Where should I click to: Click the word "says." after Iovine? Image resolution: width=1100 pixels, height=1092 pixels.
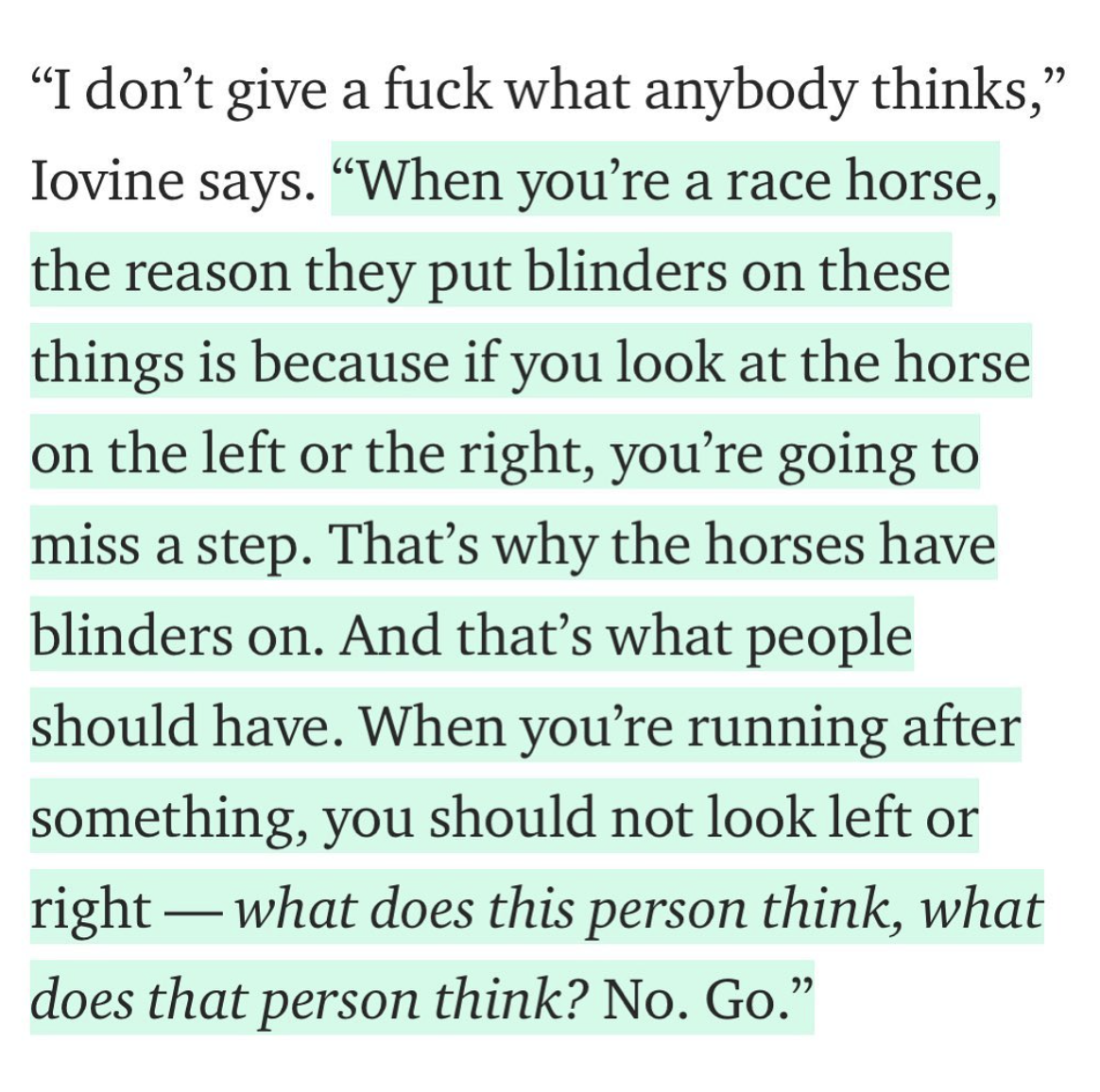(256, 181)
